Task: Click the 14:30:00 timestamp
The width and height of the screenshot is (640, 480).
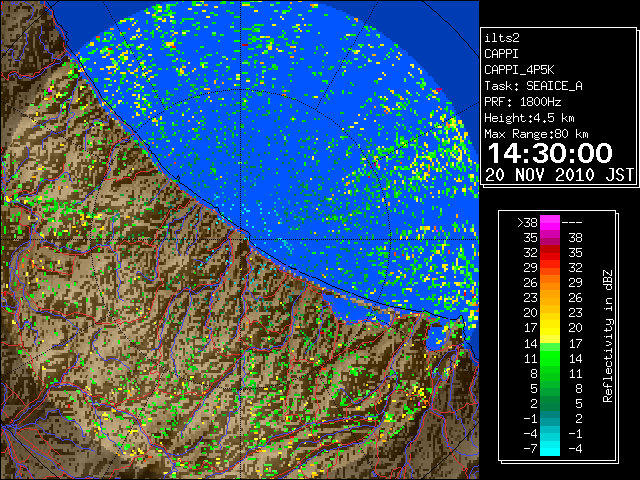Action: point(550,153)
